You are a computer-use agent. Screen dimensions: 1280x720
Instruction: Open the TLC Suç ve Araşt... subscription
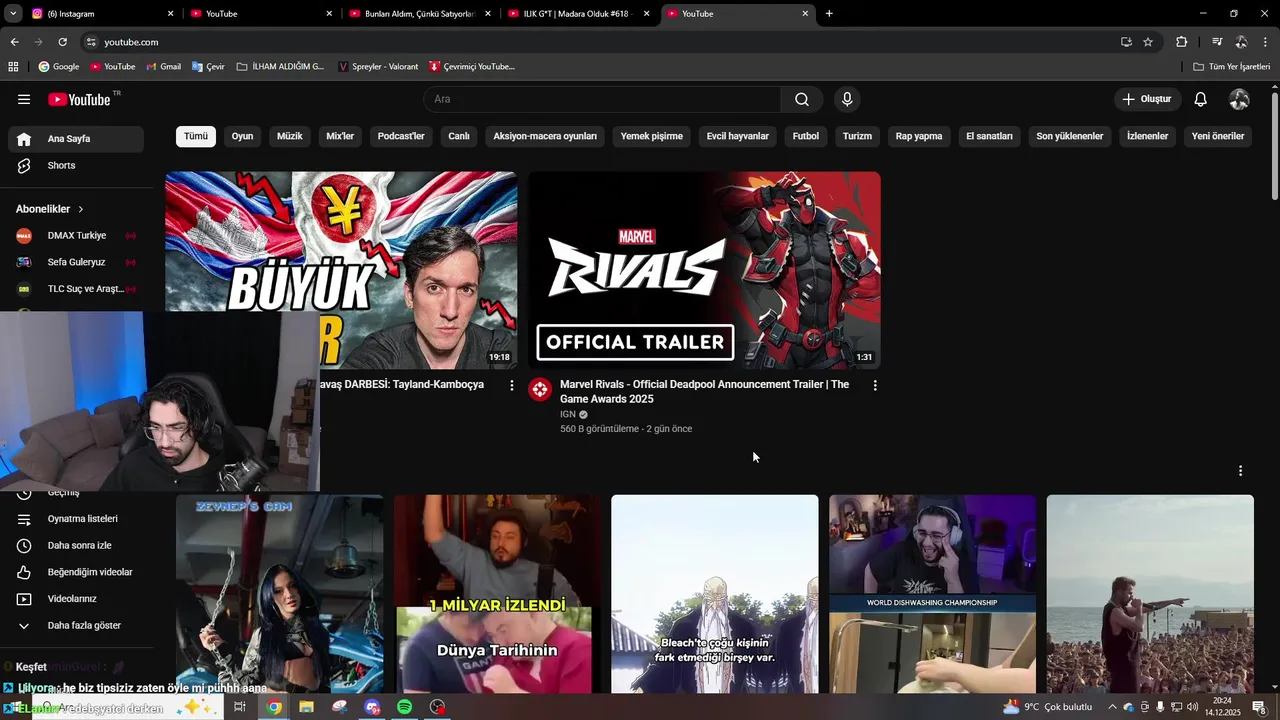(x=76, y=288)
